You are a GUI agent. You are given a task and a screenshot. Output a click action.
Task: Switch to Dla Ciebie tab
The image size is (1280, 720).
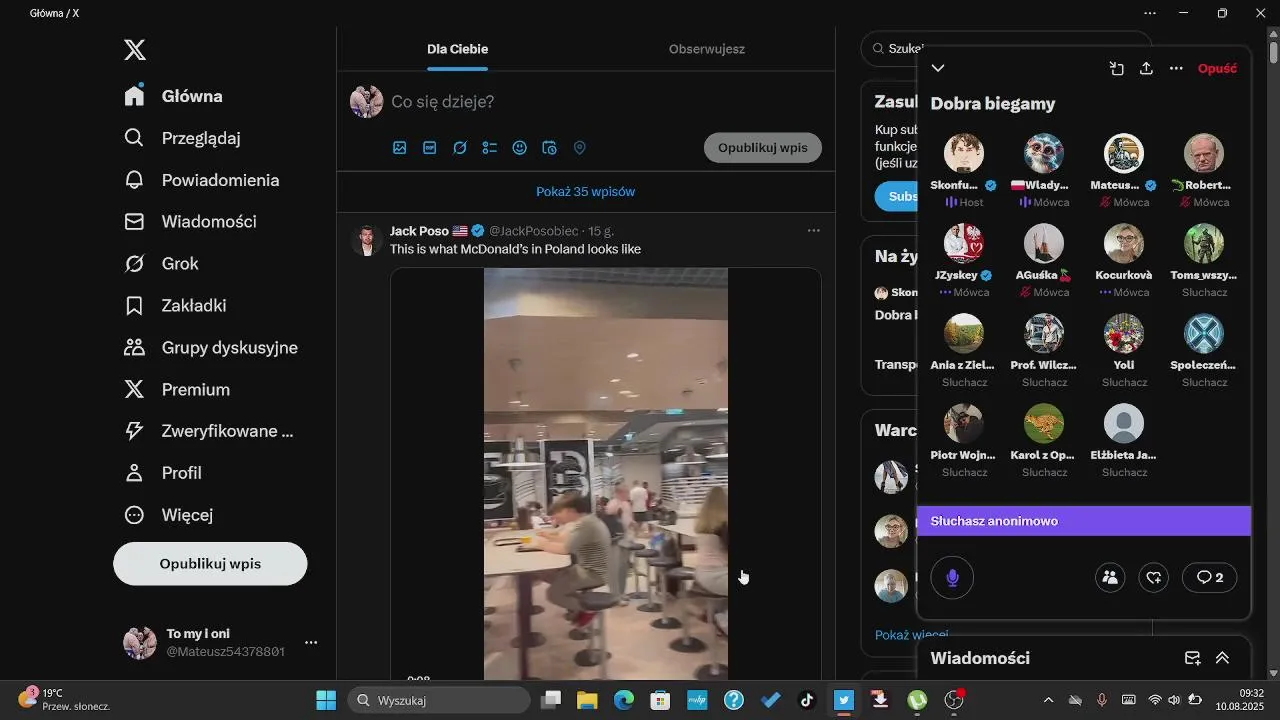click(x=457, y=49)
